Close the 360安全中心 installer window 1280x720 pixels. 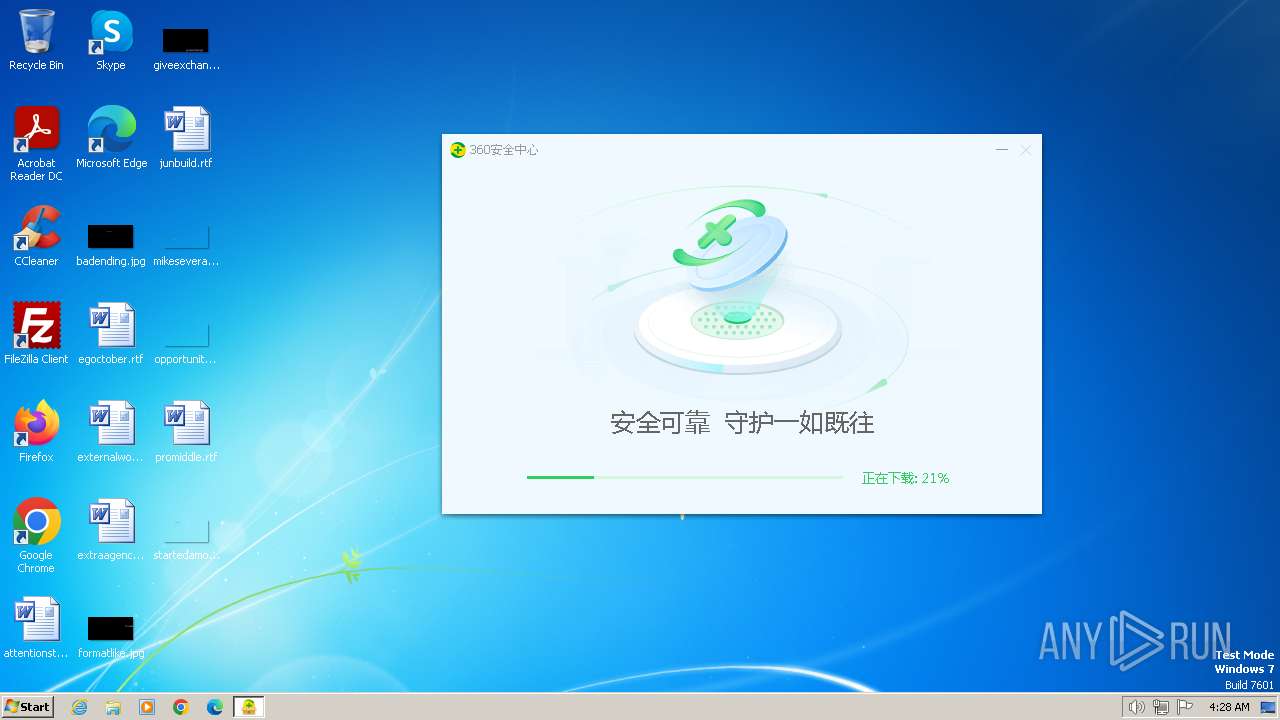tap(1026, 150)
